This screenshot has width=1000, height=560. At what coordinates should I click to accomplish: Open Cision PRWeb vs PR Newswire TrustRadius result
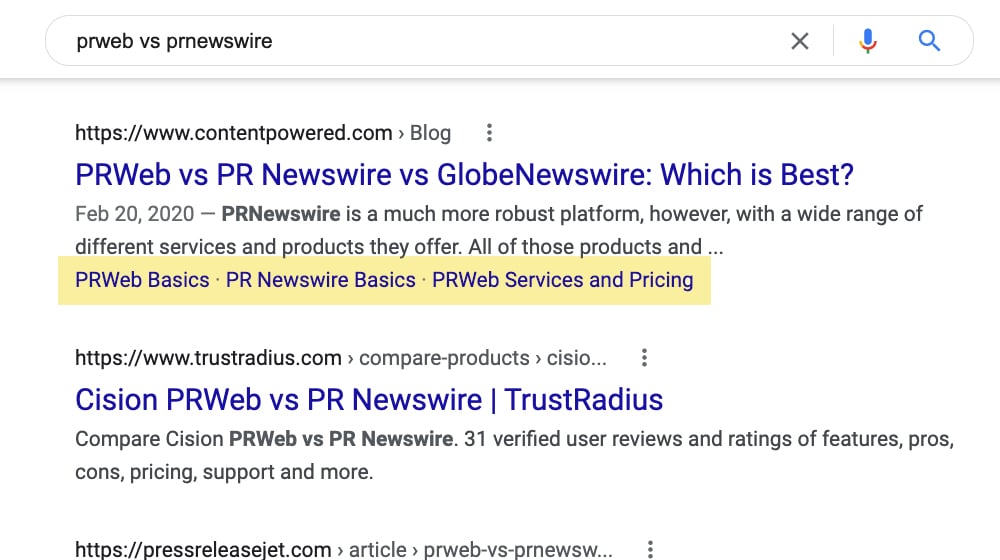(369, 400)
